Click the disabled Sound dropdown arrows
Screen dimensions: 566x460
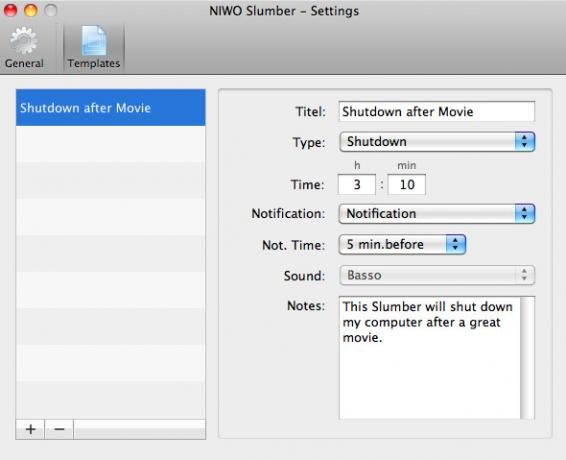point(524,275)
